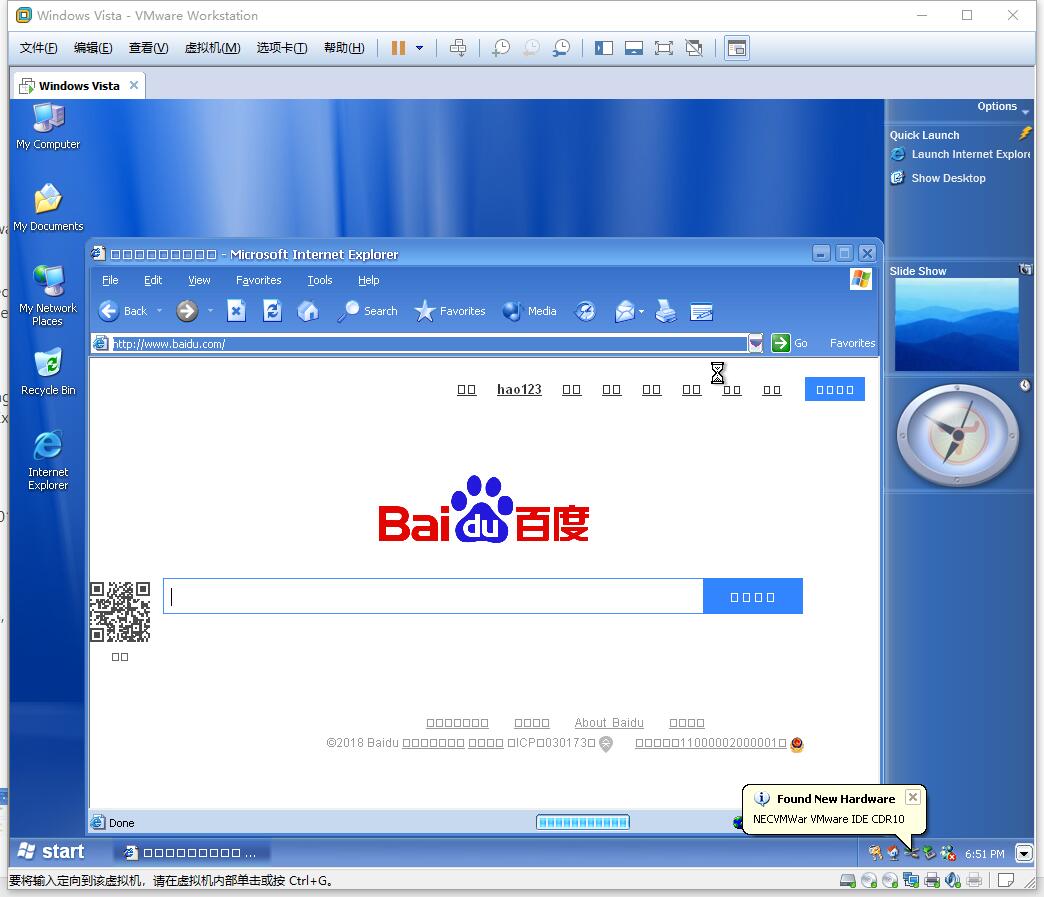Open the Search pane in IE
Image resolution: width=1044 pixels, height=897 pixels.
tap(368, 311)
